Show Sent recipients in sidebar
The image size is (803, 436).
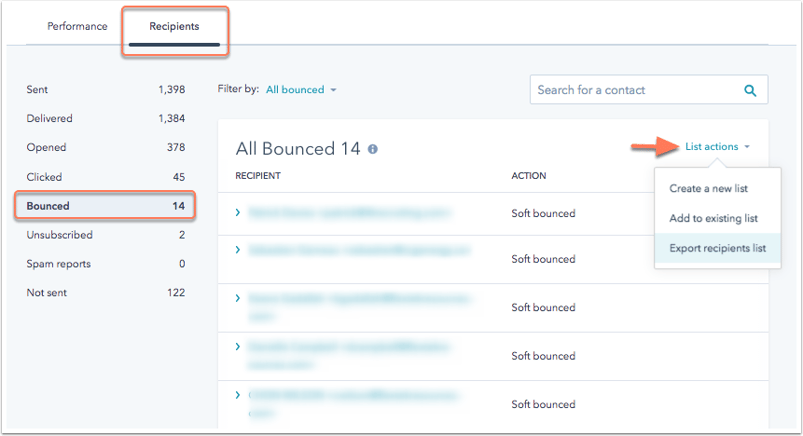coord(105,90)
